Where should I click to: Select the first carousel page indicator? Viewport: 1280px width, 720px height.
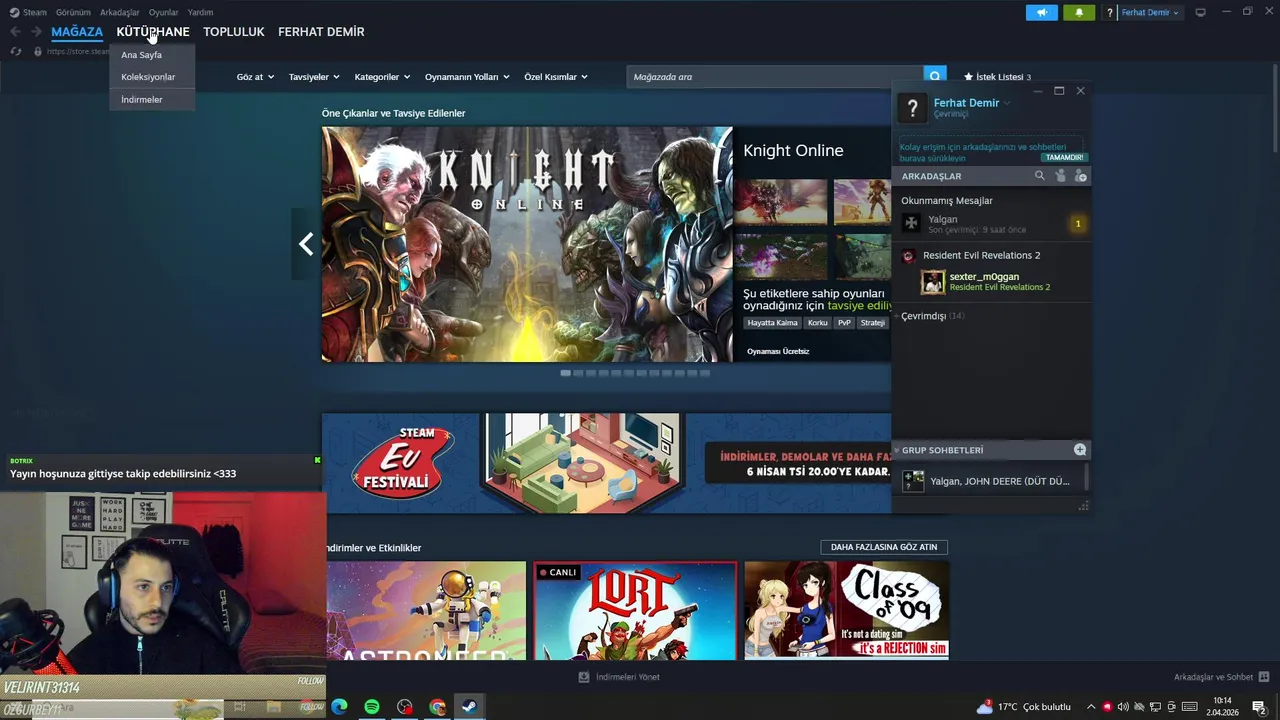click(x=566, y=373)
